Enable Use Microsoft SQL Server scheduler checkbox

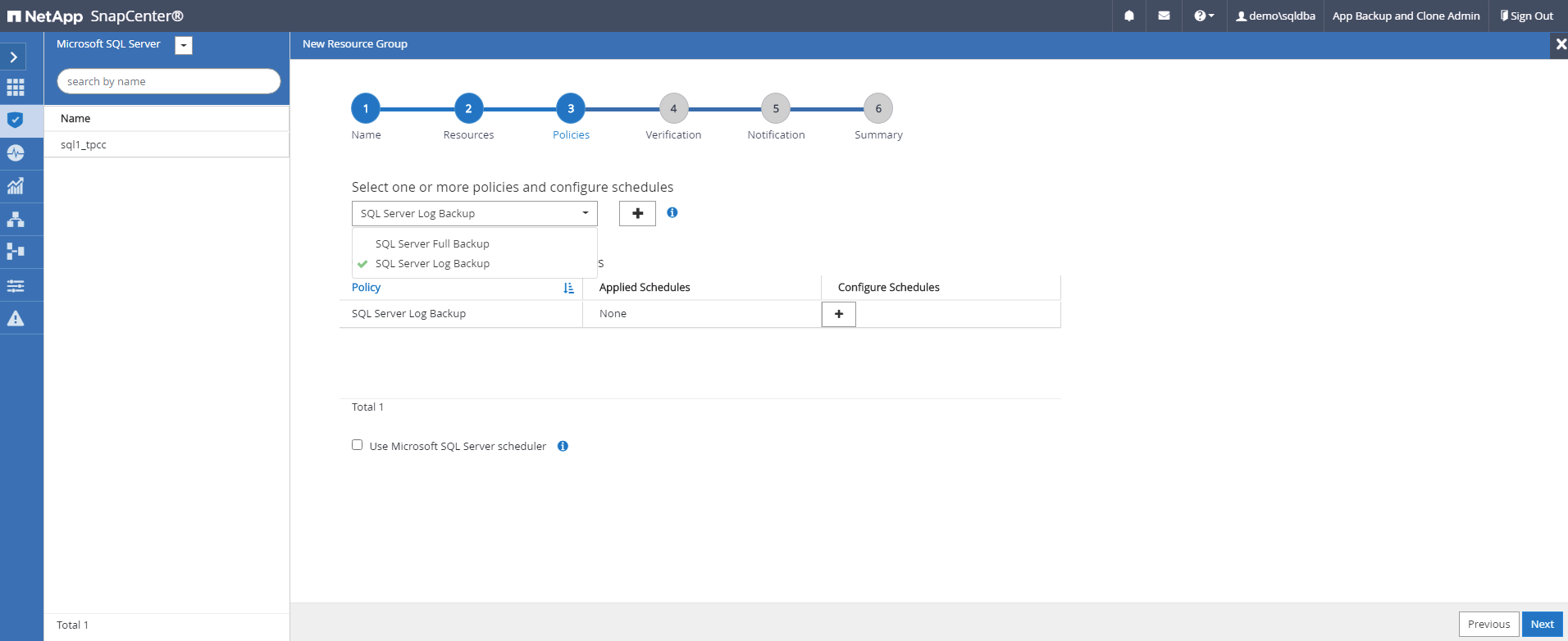coord(357,445)
